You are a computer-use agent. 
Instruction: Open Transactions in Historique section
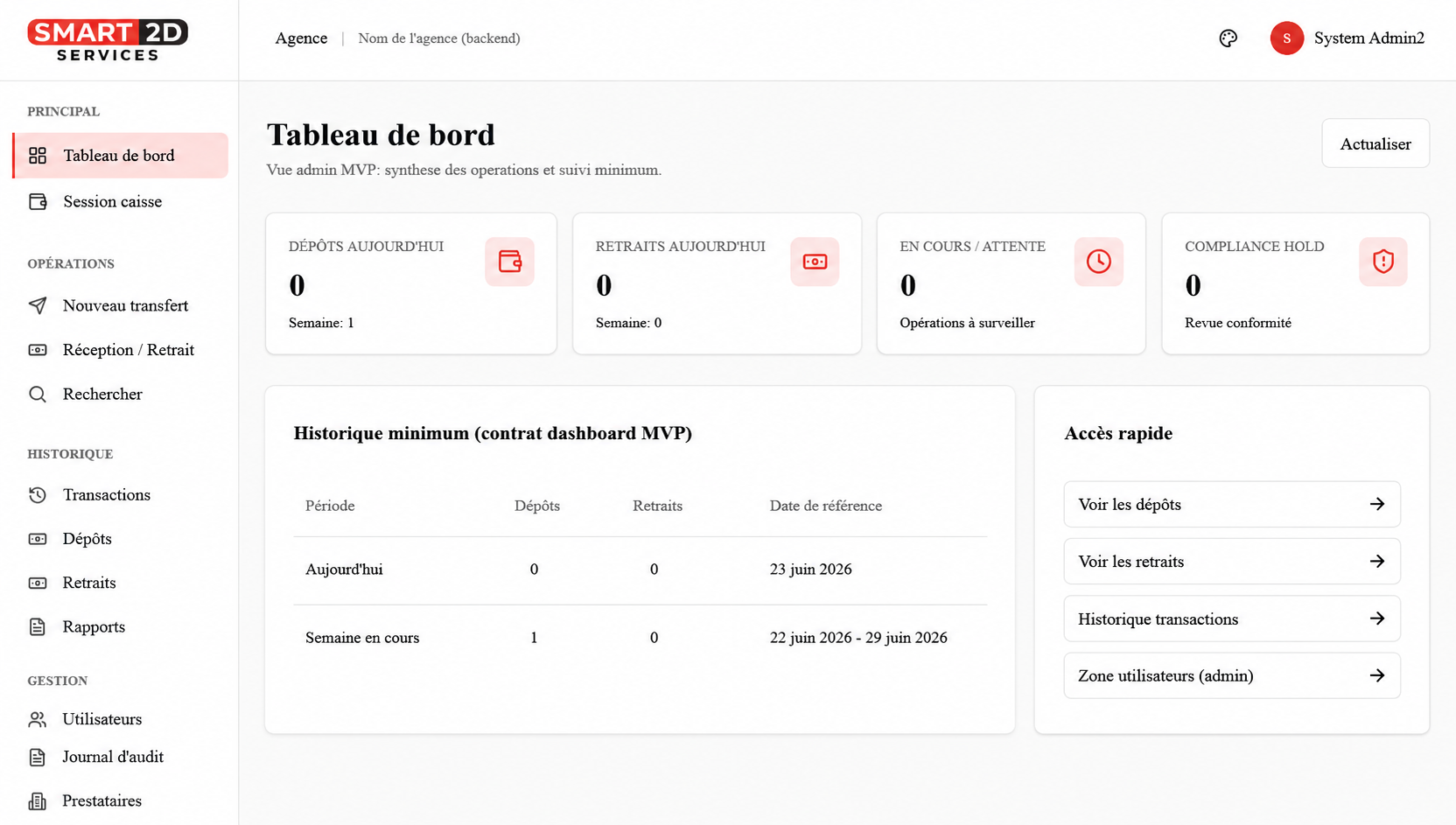(x=121, y=495)
